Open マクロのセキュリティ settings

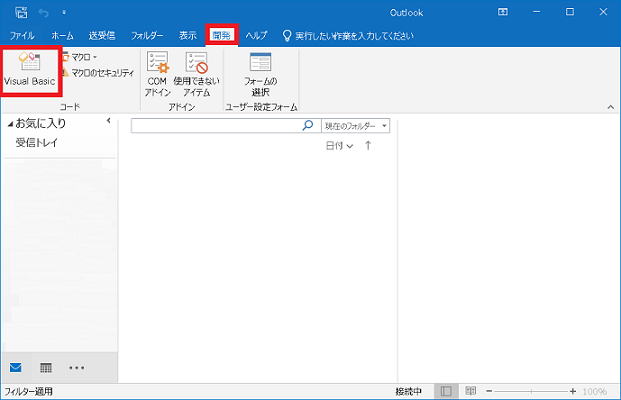[x=98, y=73]
